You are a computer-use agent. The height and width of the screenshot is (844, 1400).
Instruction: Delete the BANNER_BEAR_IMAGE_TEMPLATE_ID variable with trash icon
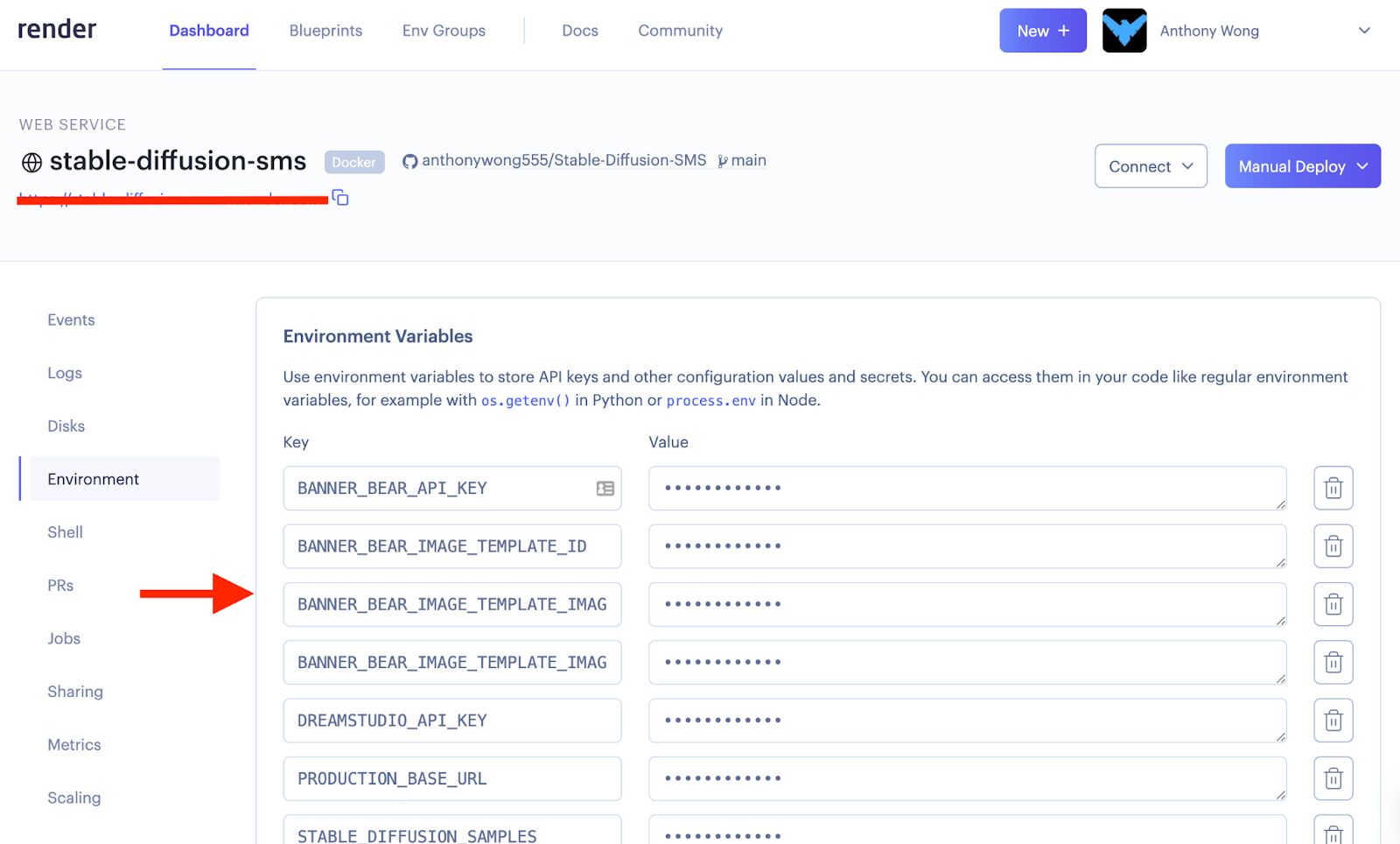click(1333, 546)
